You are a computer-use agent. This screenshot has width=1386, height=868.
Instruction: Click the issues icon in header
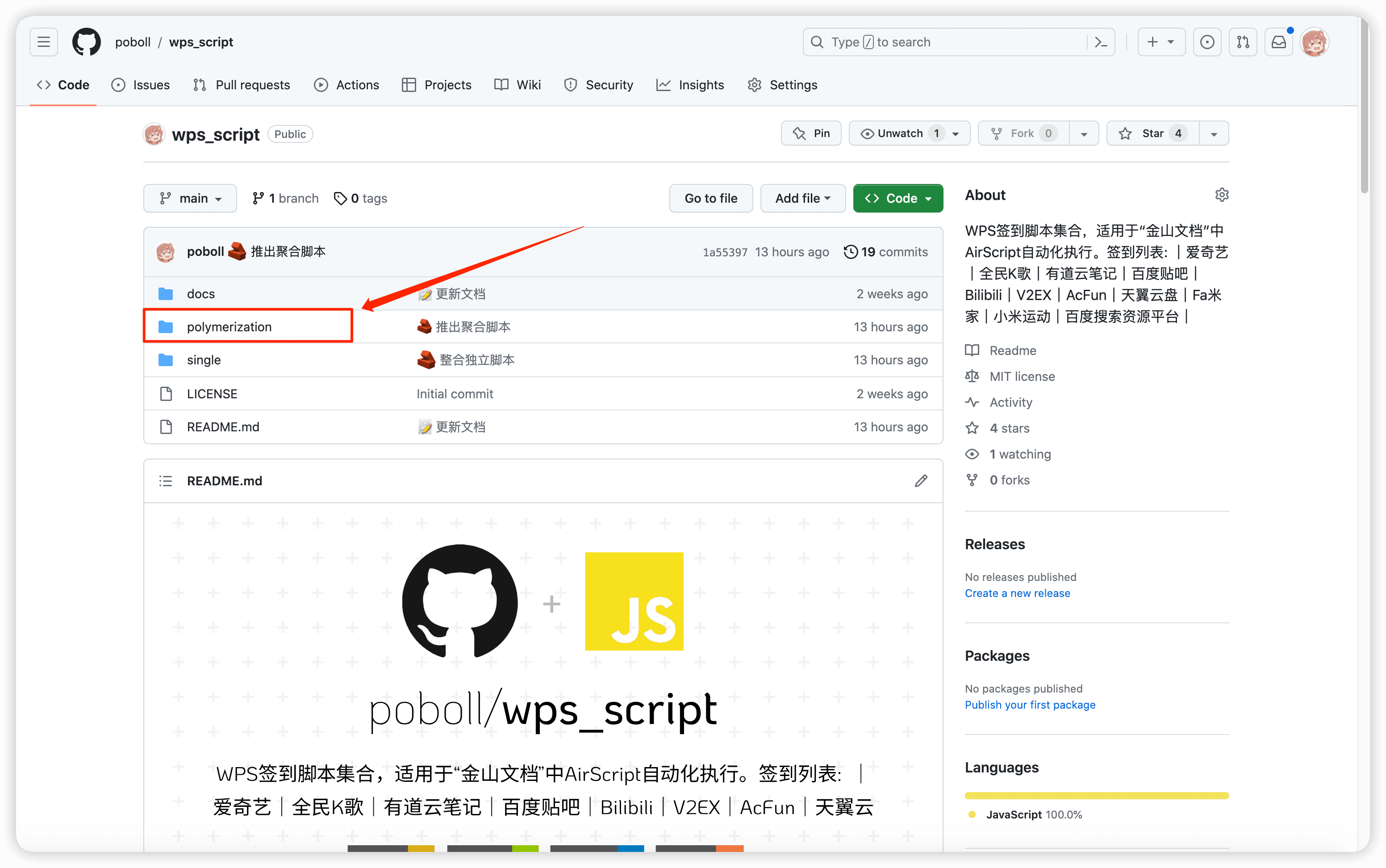[x=1207, y=42]
